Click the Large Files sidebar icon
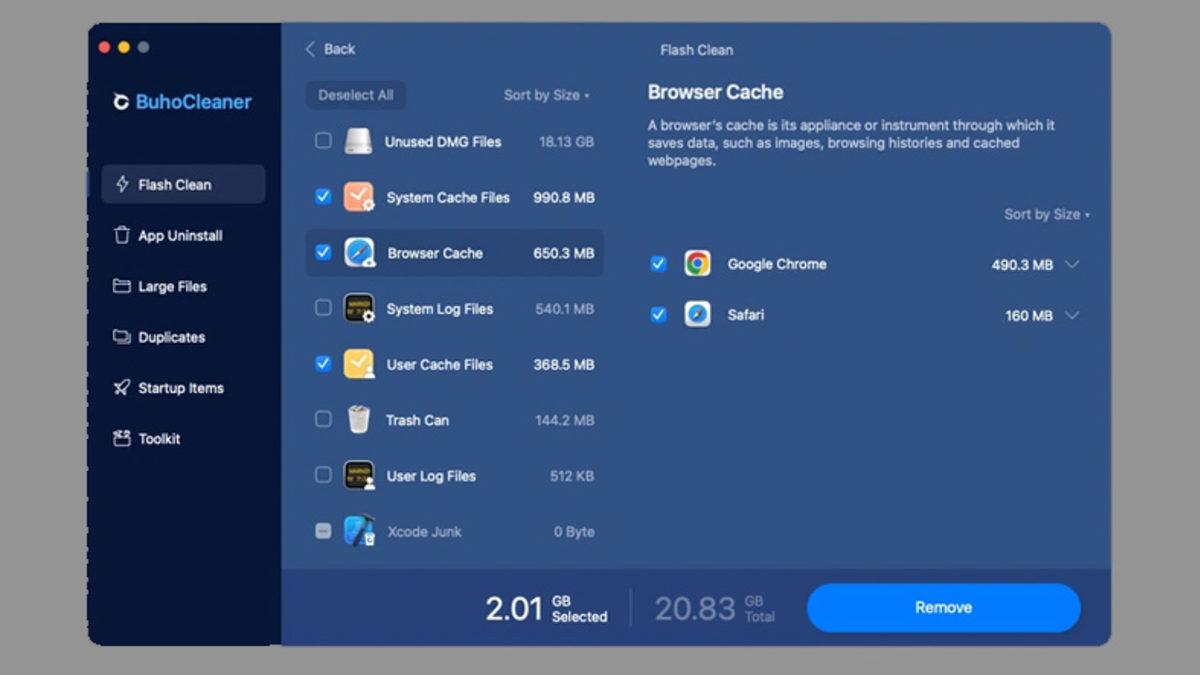The height and width of the screenshot is (675, 1200). 123,286
